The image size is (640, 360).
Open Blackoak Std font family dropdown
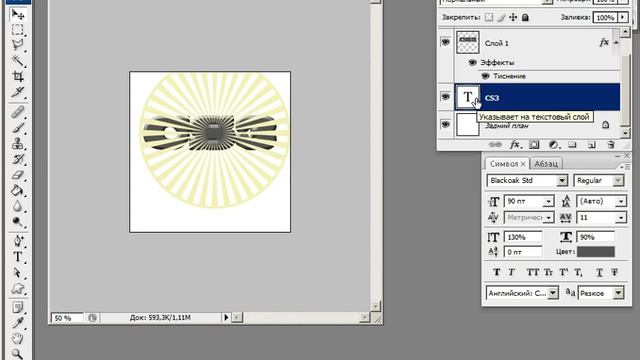[x=562, y=180]
